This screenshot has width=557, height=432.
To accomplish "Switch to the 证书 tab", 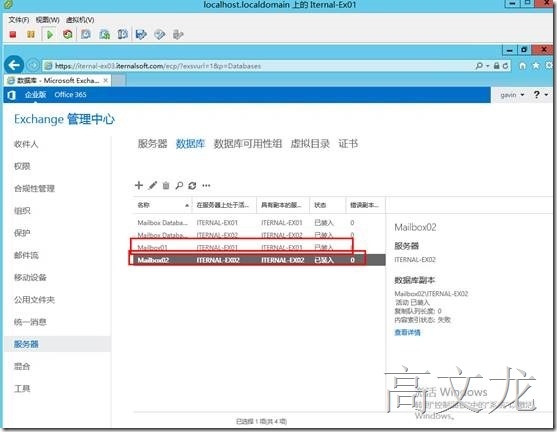I will [348, 144].
